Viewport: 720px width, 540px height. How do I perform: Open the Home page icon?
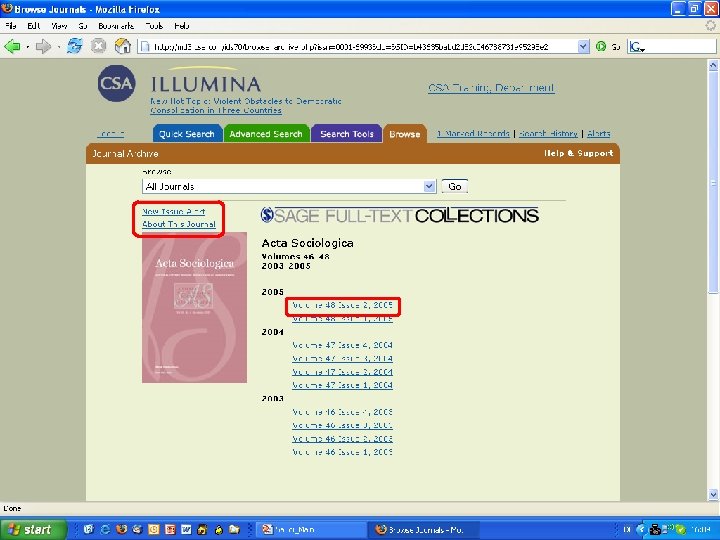tap(123, 46)
